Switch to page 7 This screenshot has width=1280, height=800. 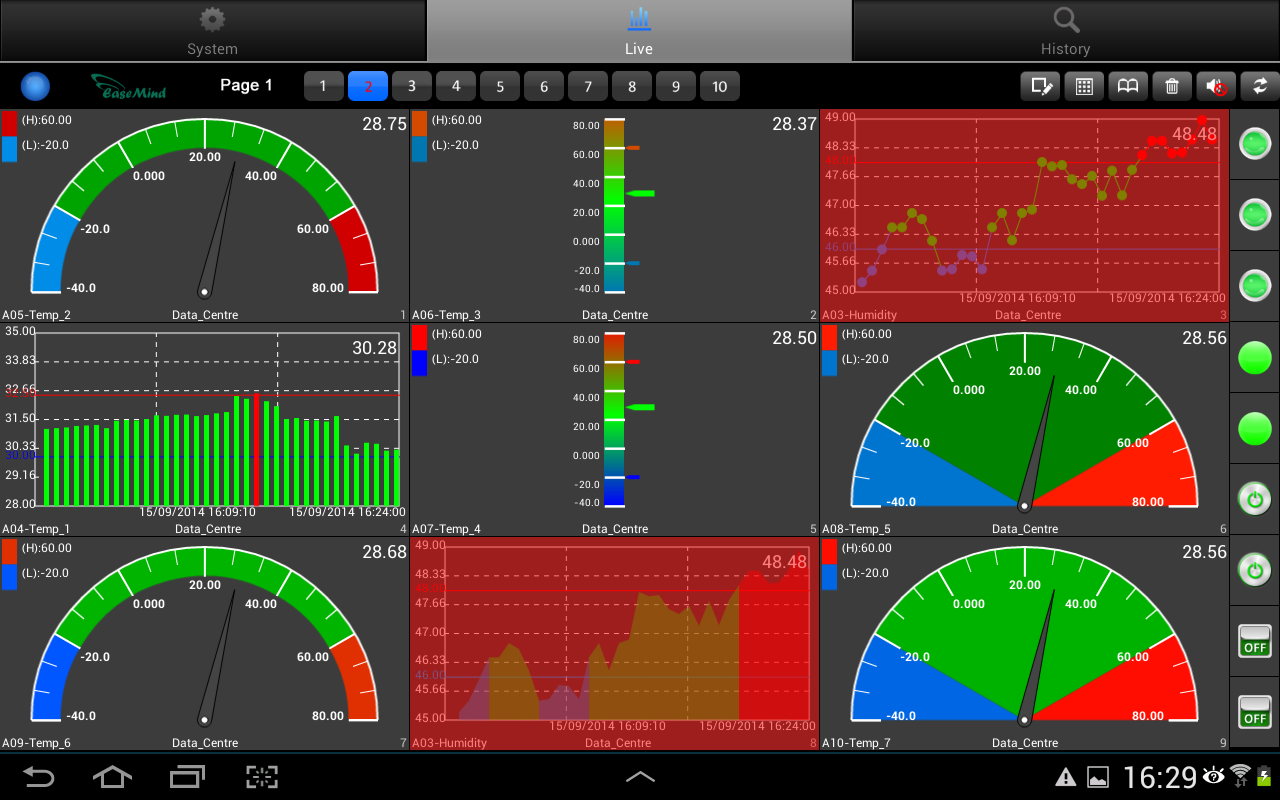pyautogui.click(x=587, y=86)
